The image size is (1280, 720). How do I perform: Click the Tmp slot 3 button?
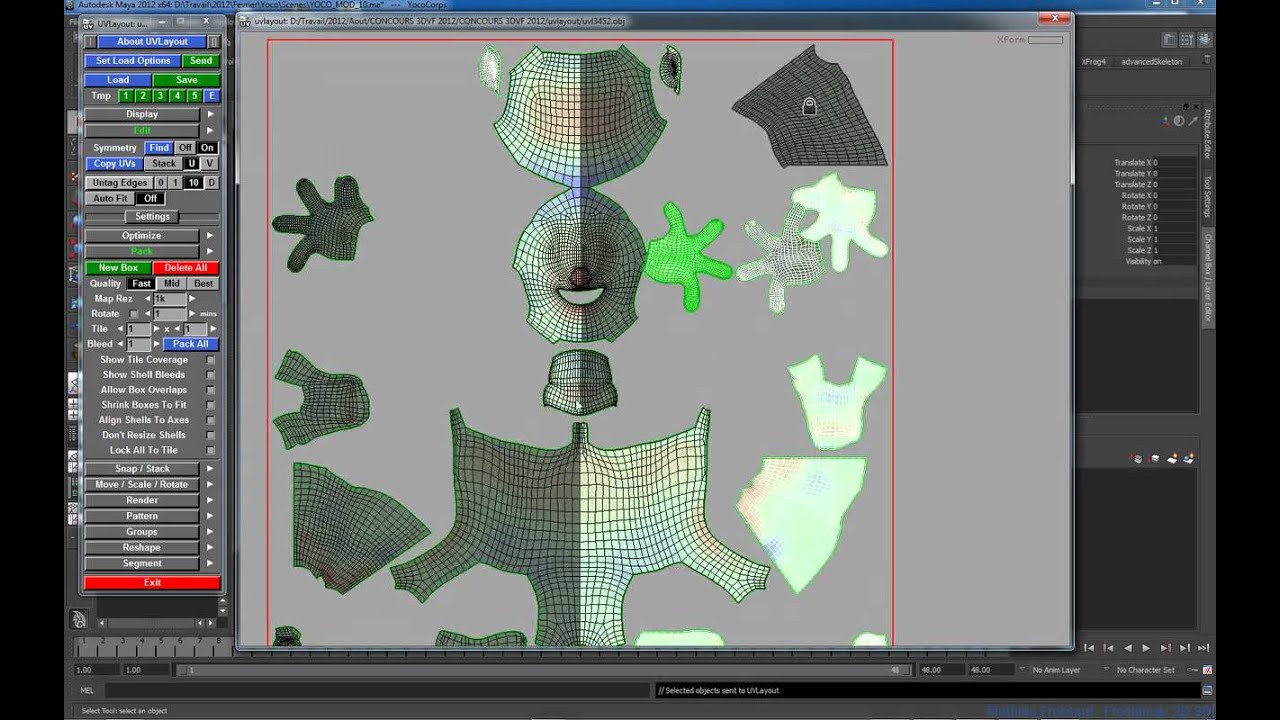click(160, 96)
